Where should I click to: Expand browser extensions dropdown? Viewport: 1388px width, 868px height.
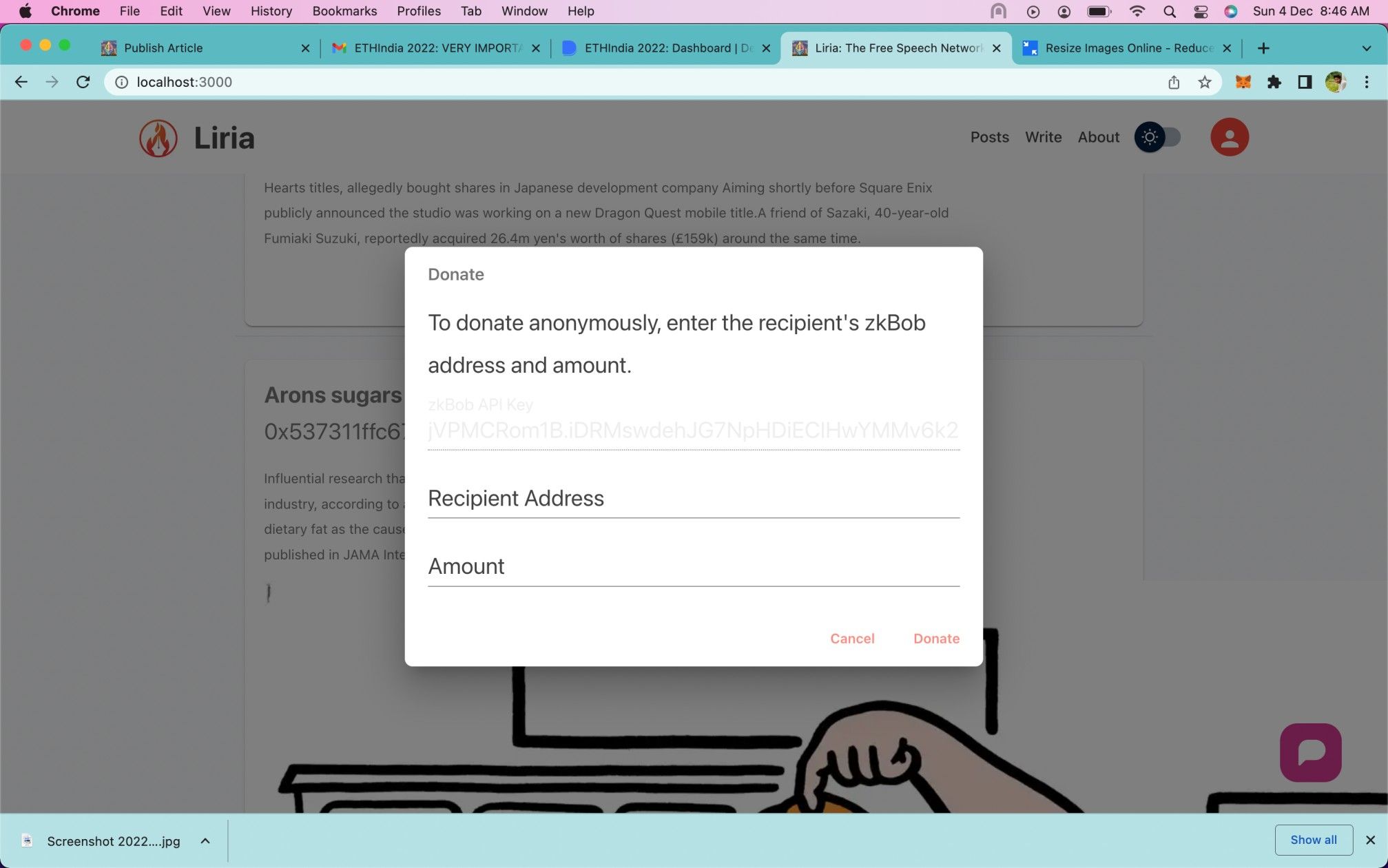tap(1275, 82)
